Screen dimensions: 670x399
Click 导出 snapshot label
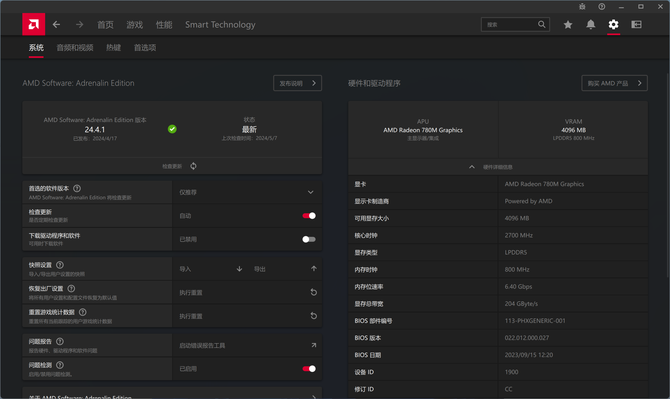pyautogui.click(x=260, y=269)
